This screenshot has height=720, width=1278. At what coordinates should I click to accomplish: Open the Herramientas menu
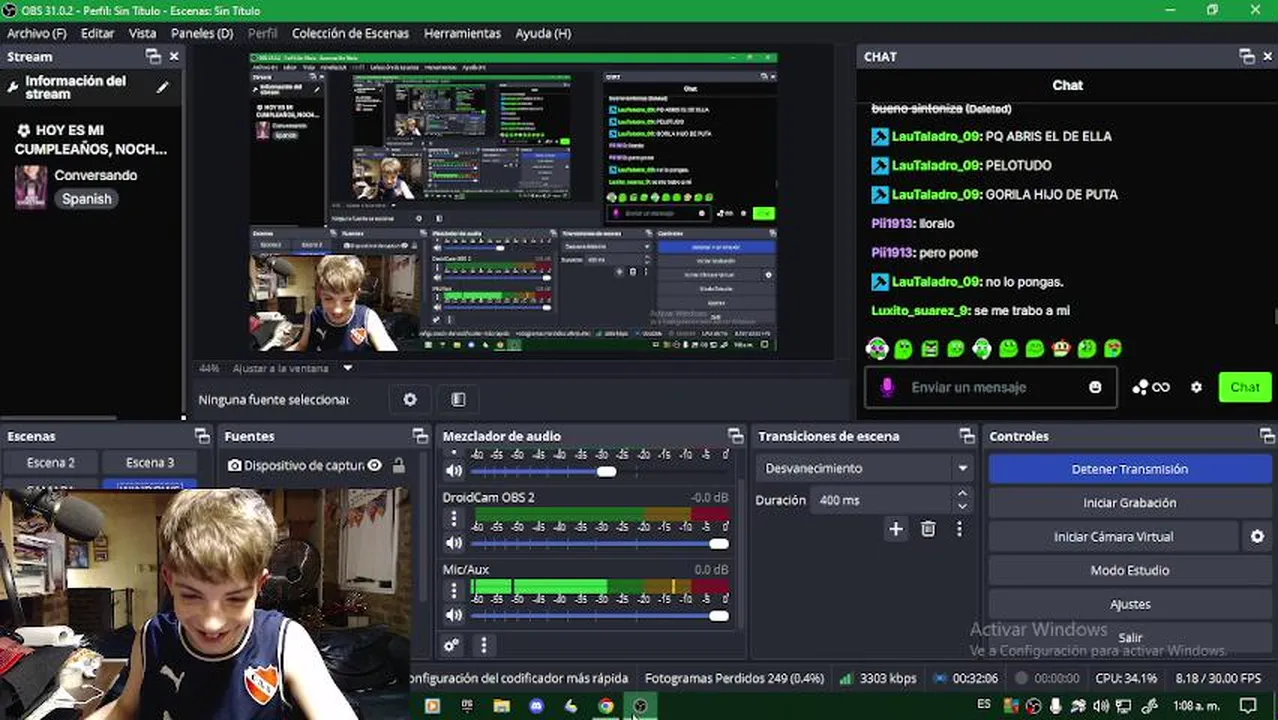point(462,33)
